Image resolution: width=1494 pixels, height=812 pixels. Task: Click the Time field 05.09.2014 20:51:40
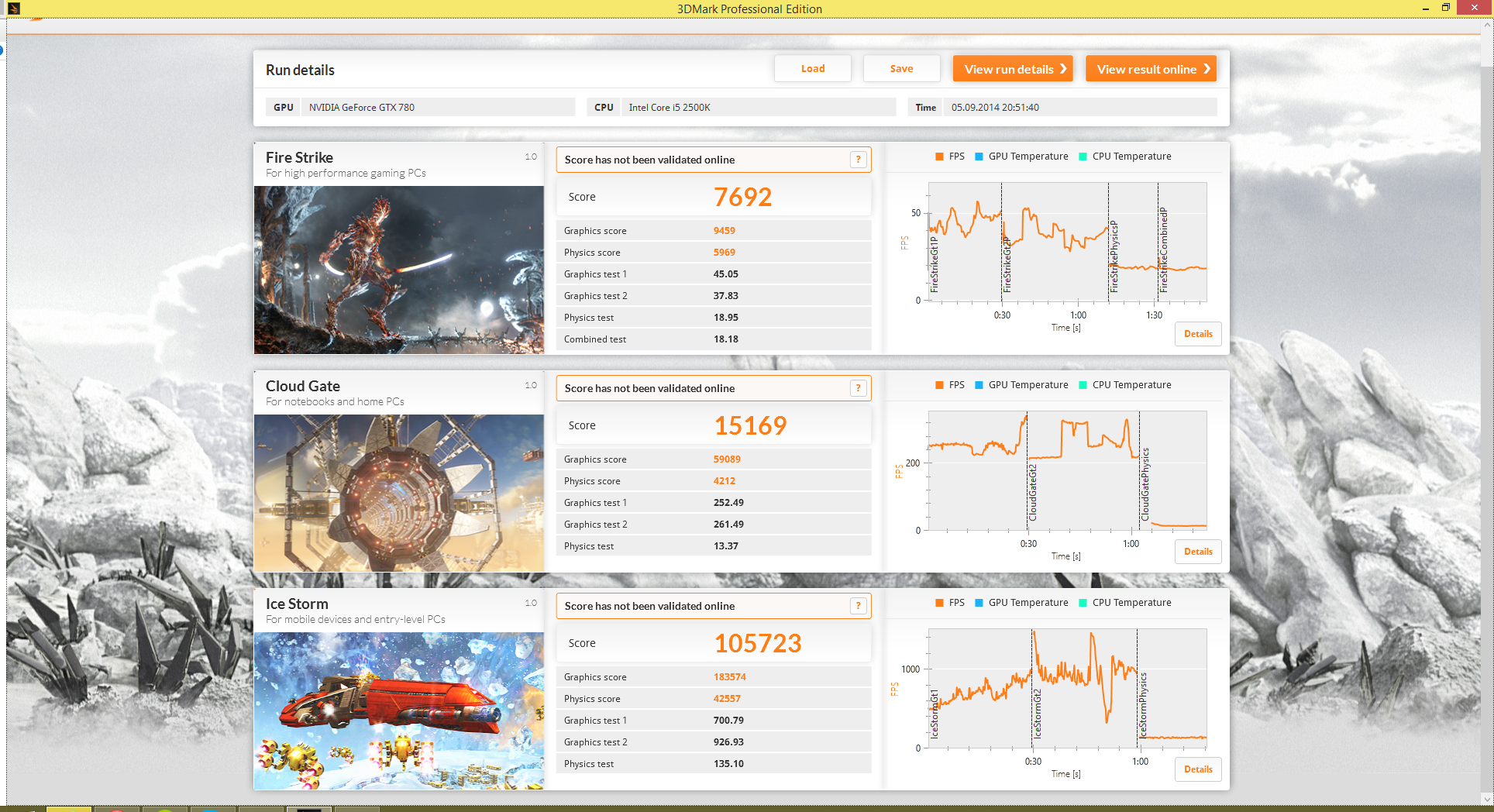[x=1080, y=107]
